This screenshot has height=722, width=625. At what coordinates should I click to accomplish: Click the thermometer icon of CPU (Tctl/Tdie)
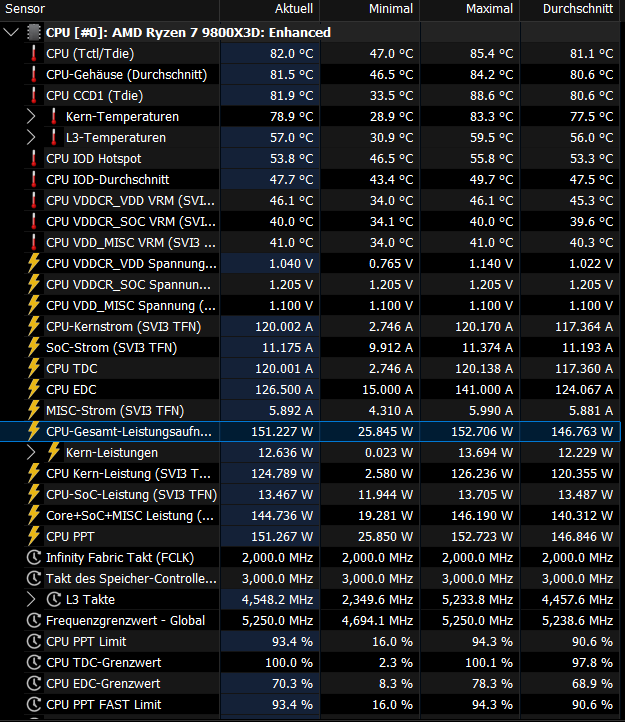[34, 53]
